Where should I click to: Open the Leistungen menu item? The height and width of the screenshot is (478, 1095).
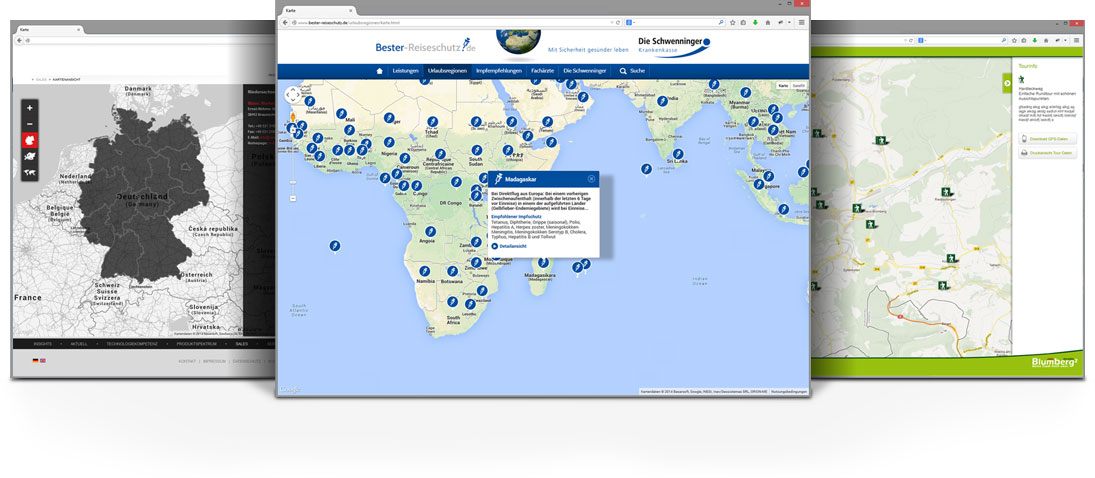click(x=405, y=71)
